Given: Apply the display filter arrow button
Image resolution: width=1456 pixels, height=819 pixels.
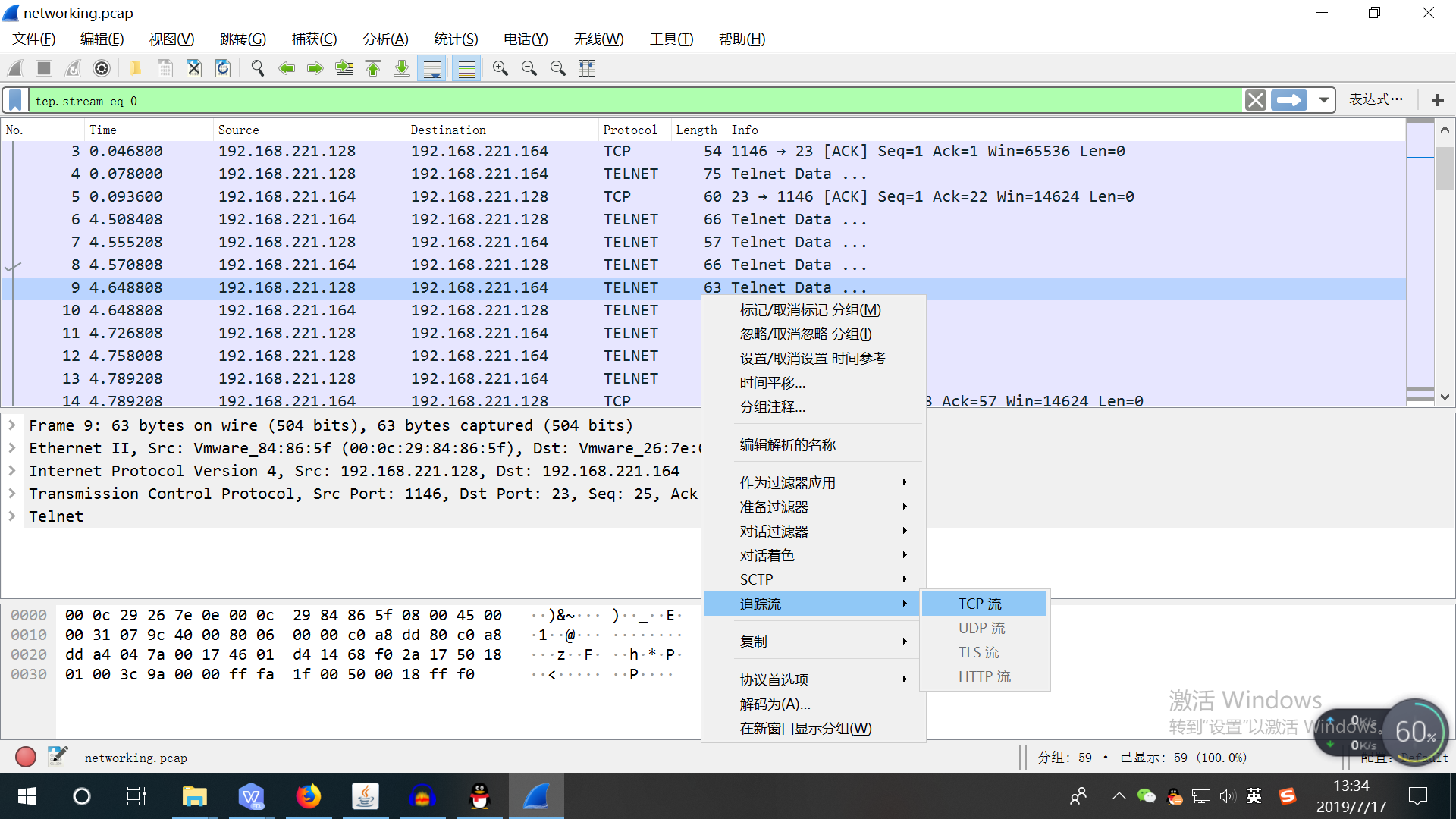Looking at the screenshot, I should [x=1289, y=100].
